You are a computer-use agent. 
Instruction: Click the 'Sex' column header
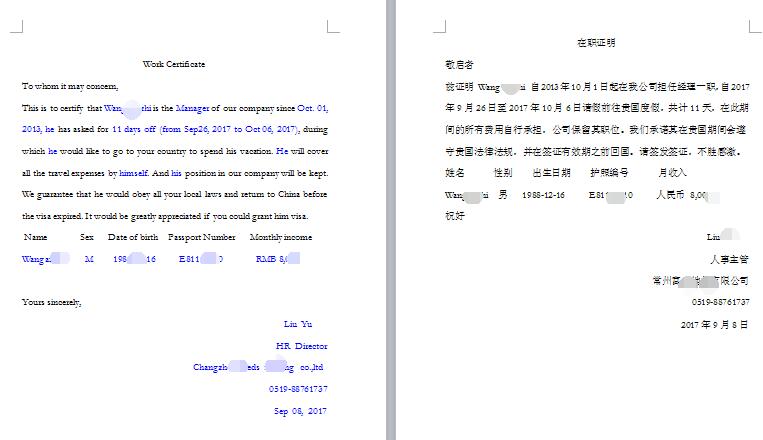(x=87, y=237)
